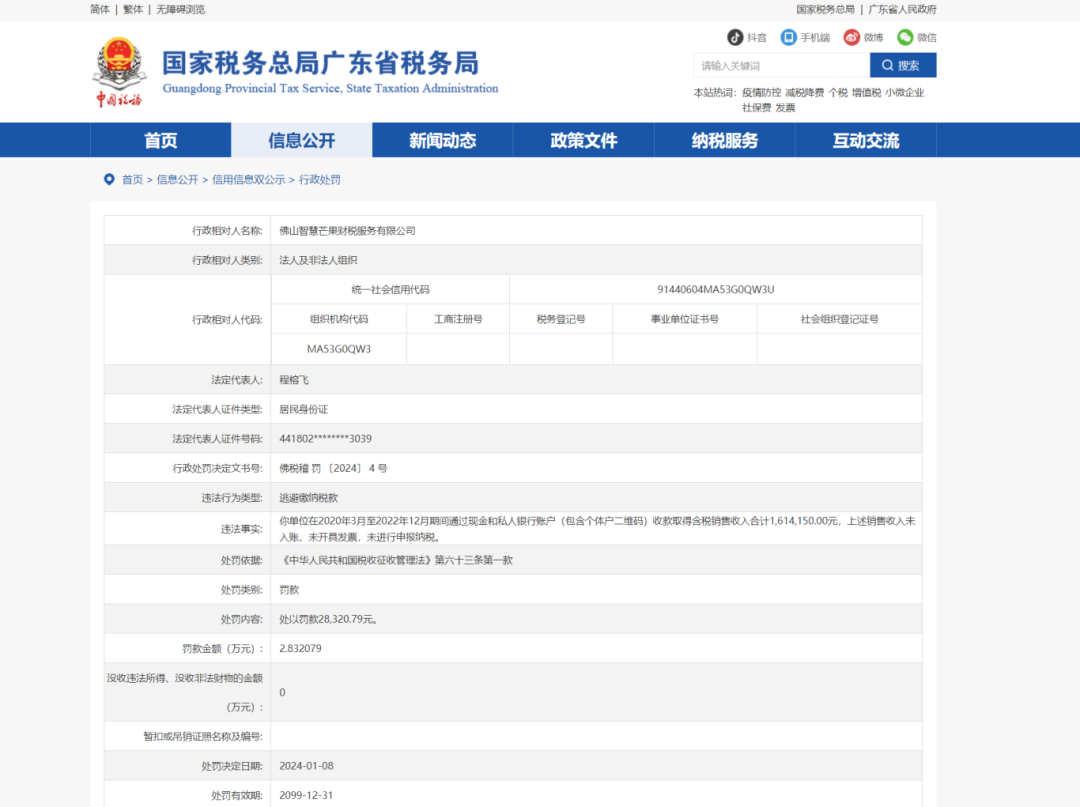This screenshot has height=807, width=1080.
Task: Open the Douyin (抖音) account icon
Action: tap(737, 37)
